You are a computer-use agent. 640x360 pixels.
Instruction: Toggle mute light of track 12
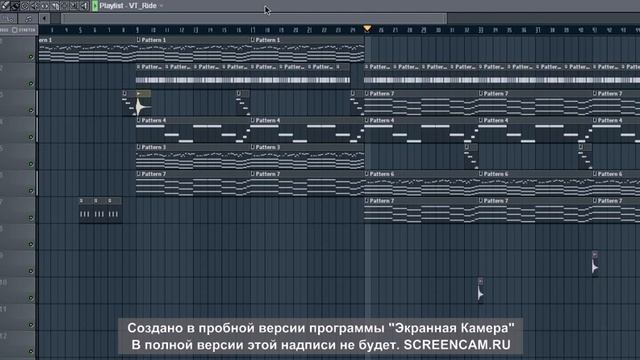pyautogui.click(x=31, y=351)
